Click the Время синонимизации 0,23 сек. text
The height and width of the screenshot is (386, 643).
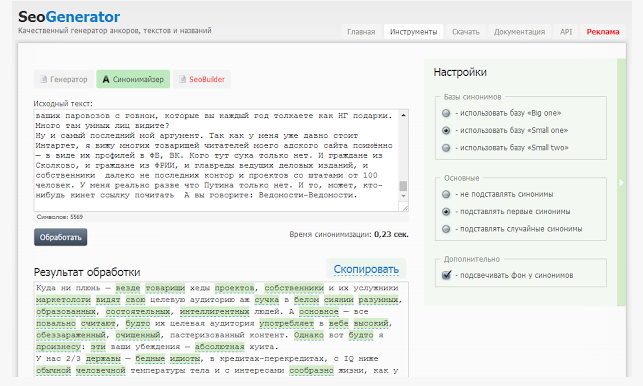point(349,235)
